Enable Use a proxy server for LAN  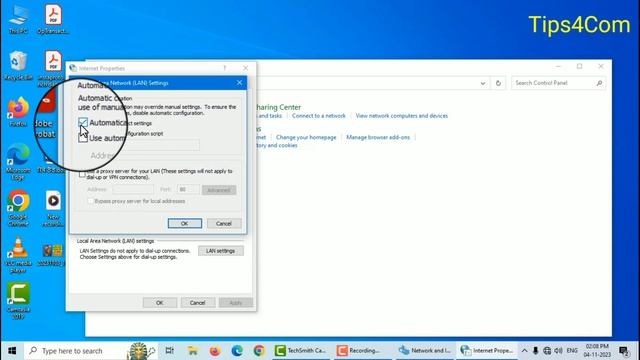pyautogui.click(x=82, y=174)
